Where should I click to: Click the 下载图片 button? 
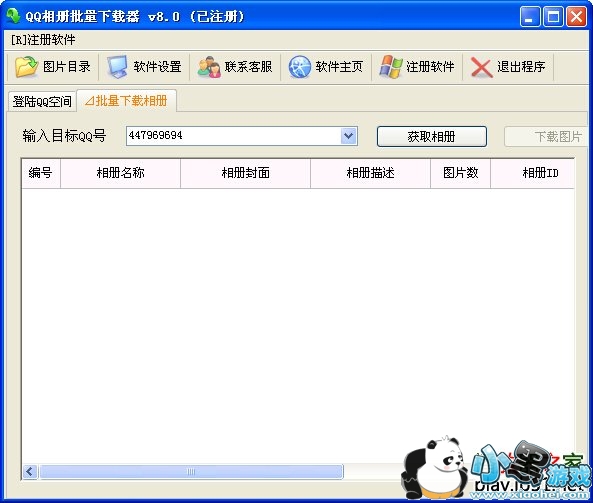pos(546,137)
